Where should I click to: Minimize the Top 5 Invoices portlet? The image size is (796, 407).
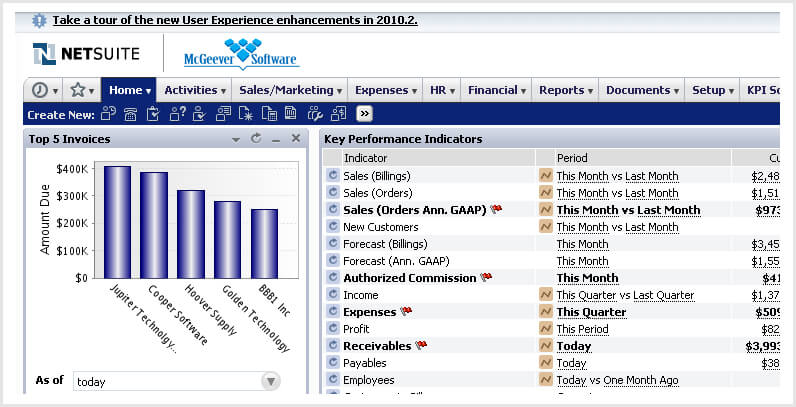pyautogui.click(x=276, y=139)
